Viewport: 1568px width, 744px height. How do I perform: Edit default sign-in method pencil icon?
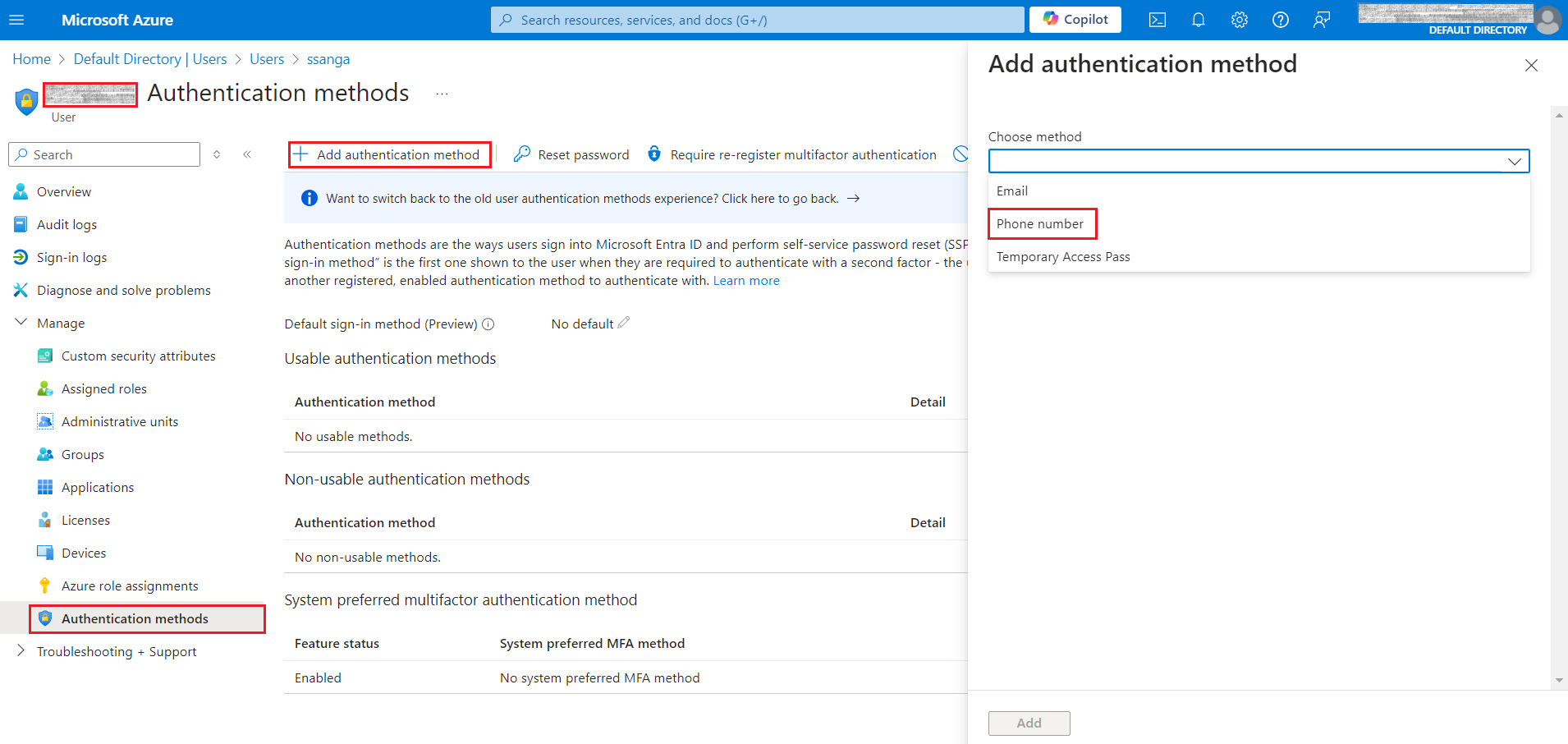(x=624, y=323)
